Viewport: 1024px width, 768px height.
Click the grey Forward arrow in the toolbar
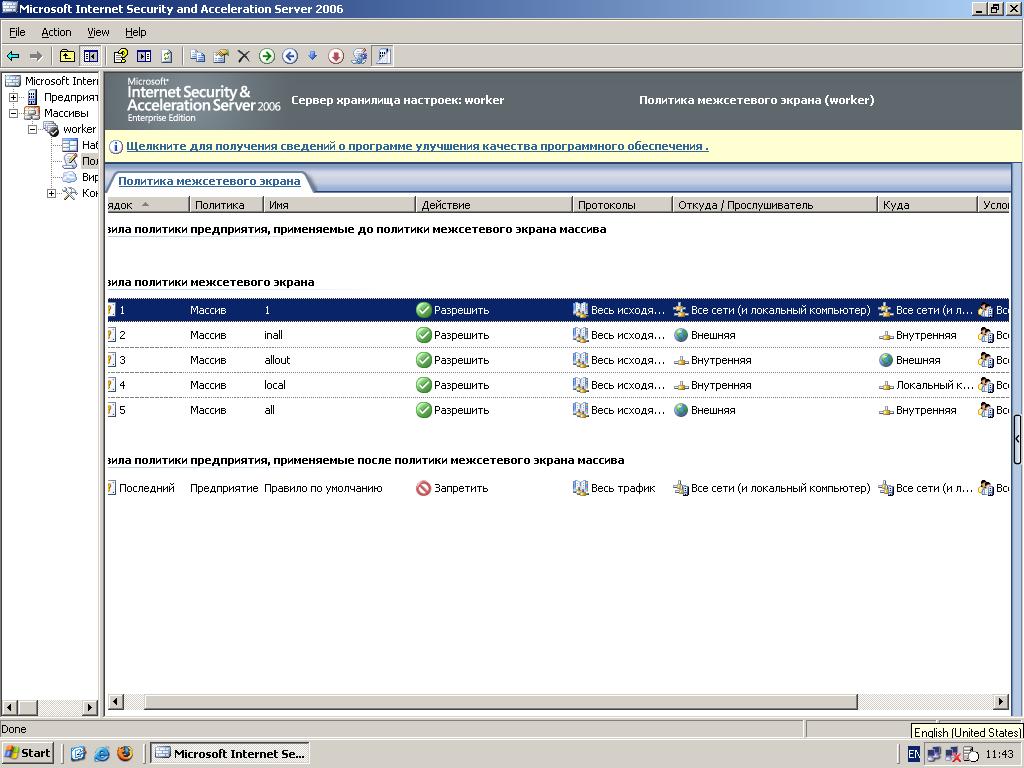[36, 56]
